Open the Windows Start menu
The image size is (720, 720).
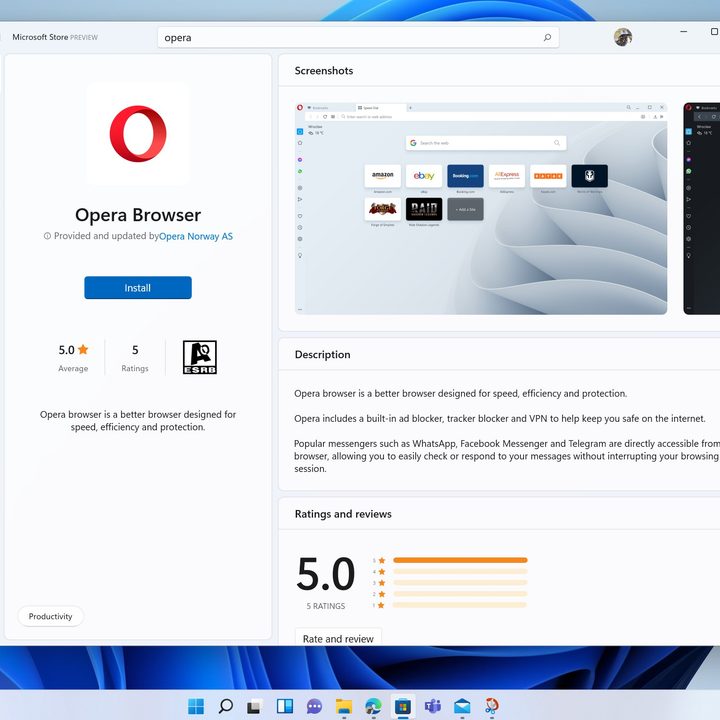(196, 706)
